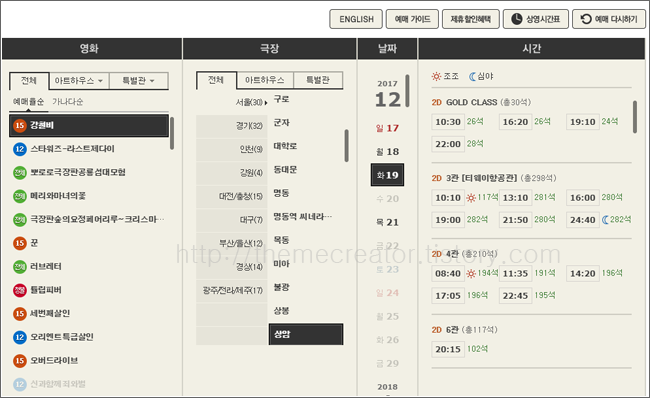650x398 pixels.
Task: Sort movies by 예매율순
Action: (28, 102)
